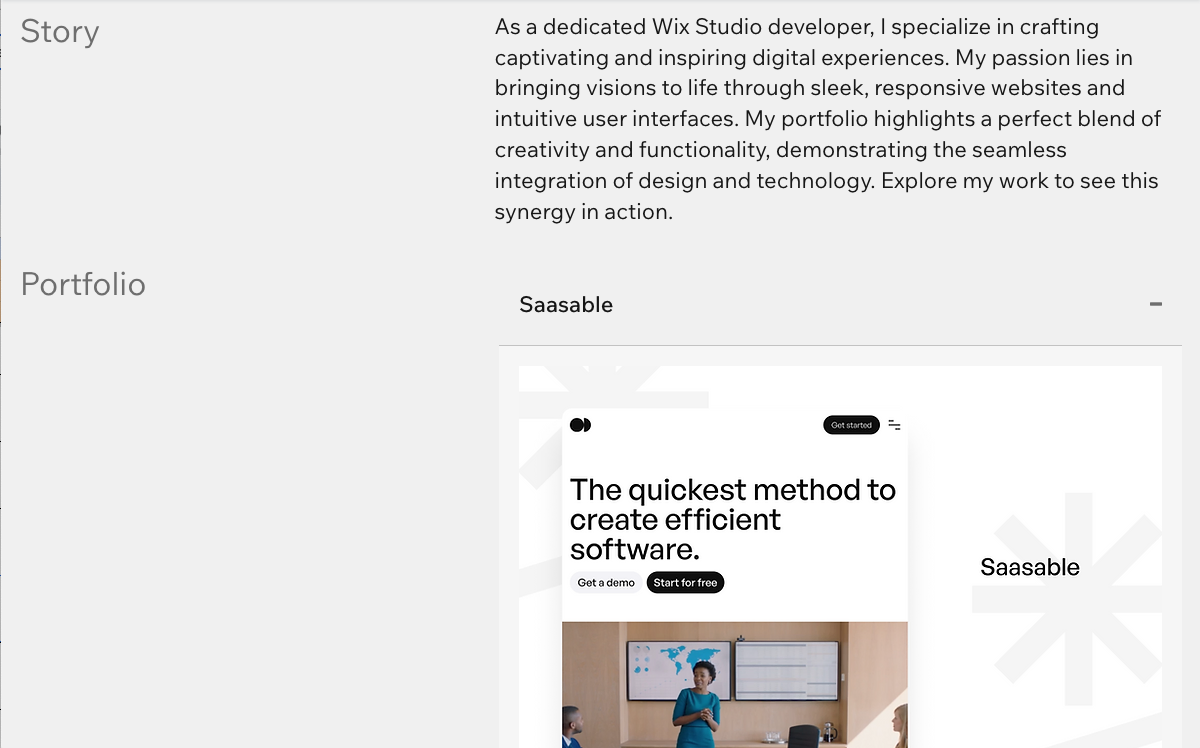Click the Story description paragraph

pyautogui.click(x=828, y=119)
